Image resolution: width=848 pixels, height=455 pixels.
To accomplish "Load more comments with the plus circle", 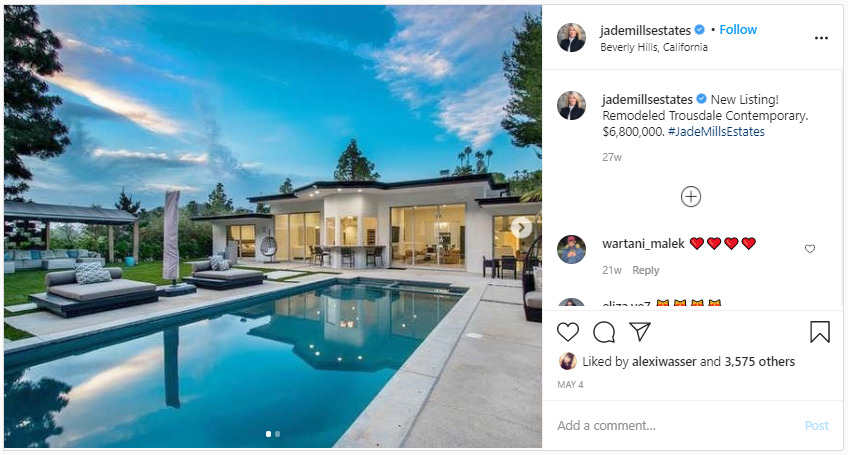I will point(691,196).
